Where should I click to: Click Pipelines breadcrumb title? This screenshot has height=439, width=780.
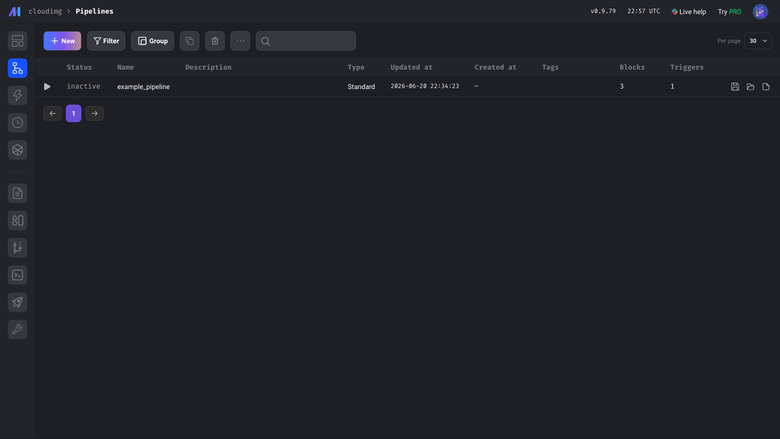point(95,11)
